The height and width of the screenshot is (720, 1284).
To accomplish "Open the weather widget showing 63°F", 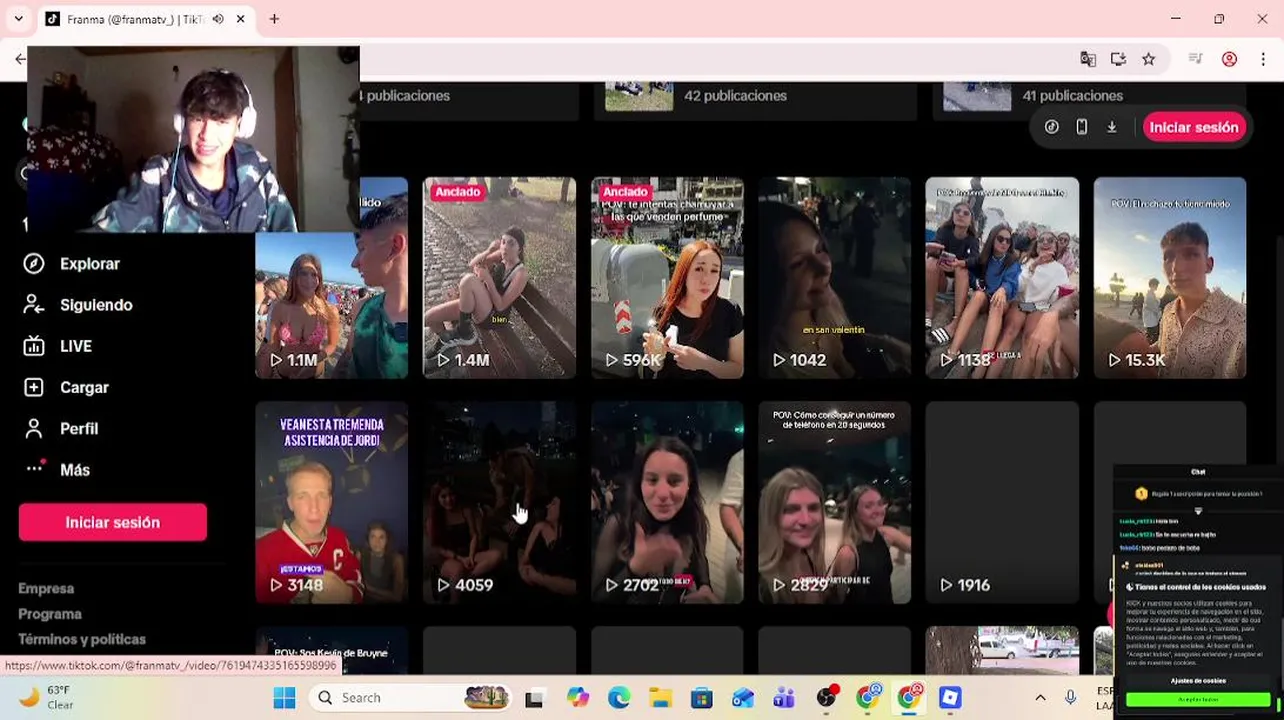I will [x=46, y=697].
